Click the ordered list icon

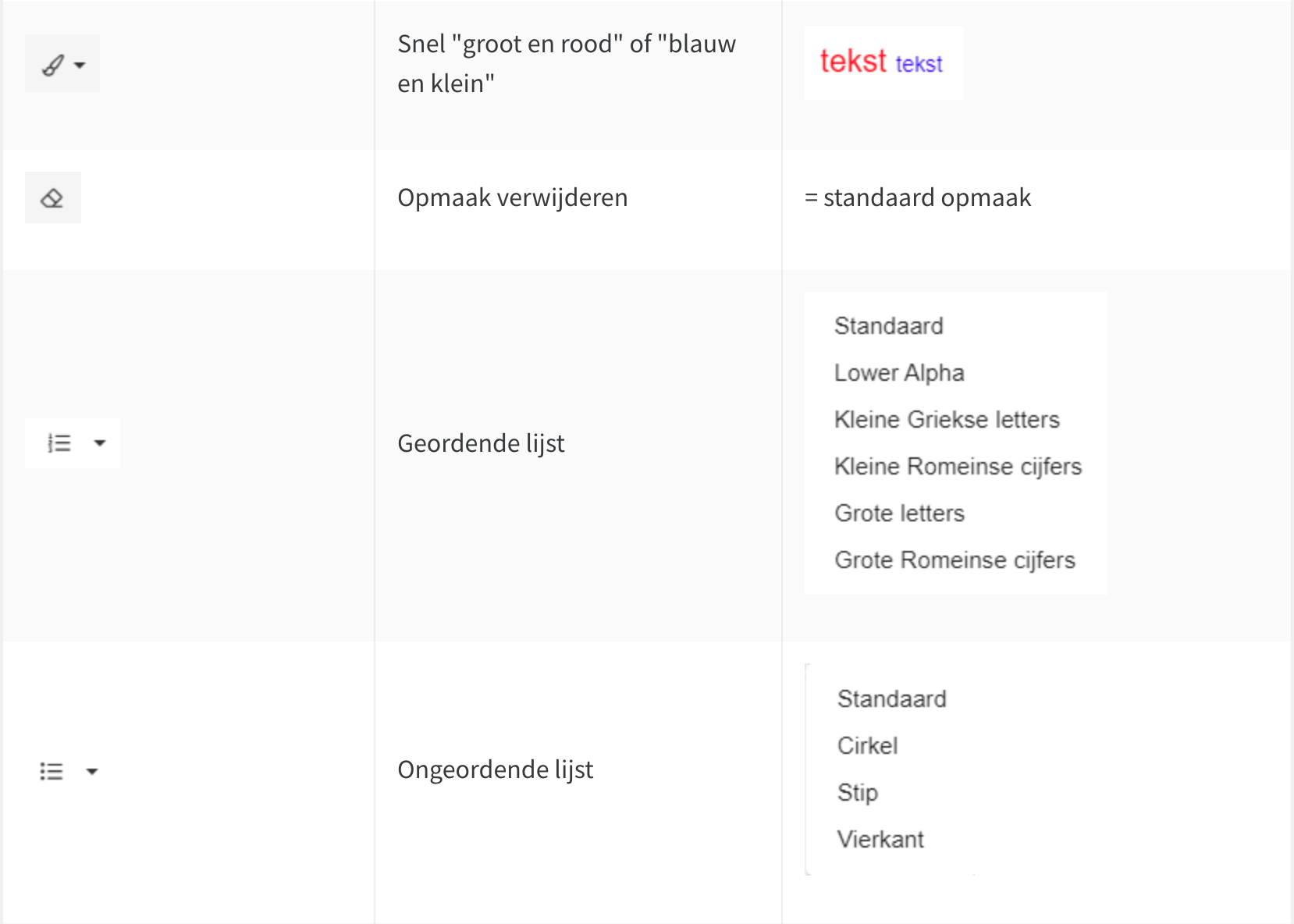59,443
